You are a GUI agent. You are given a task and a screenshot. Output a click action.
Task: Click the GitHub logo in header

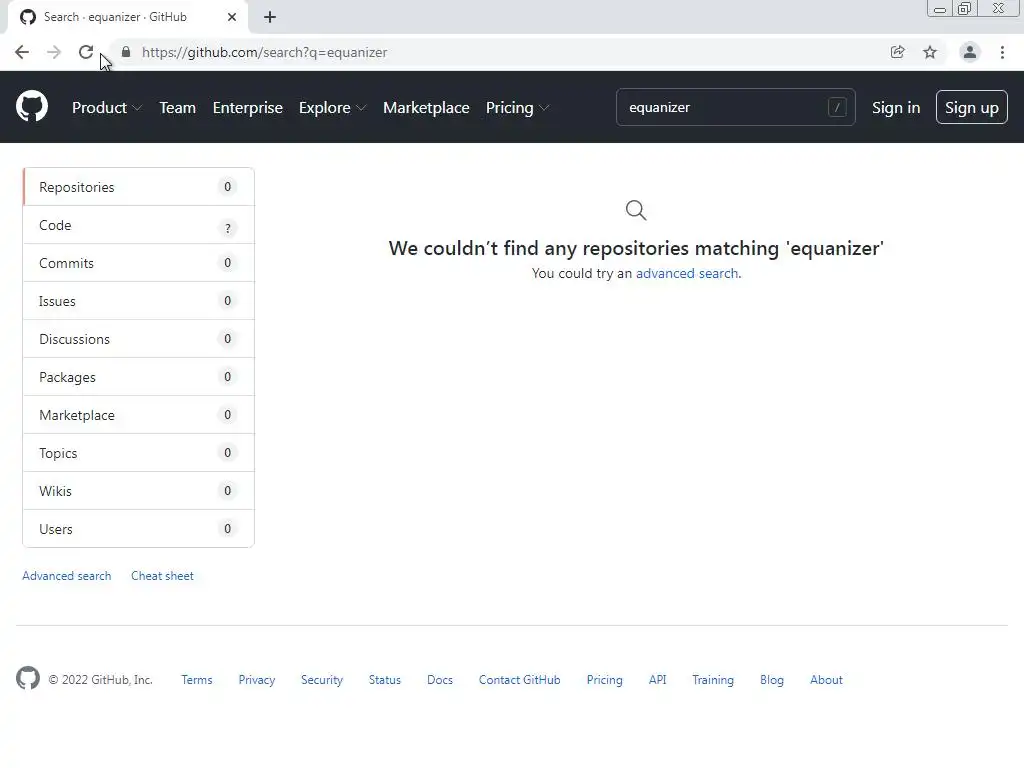[x=32, y=107]
